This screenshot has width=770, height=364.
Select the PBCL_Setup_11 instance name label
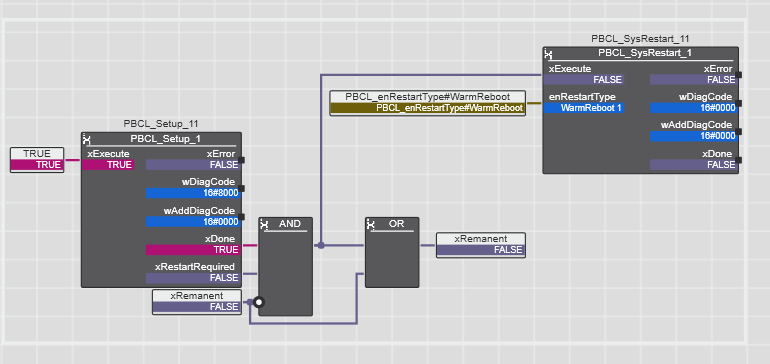[x=161, y=124]
